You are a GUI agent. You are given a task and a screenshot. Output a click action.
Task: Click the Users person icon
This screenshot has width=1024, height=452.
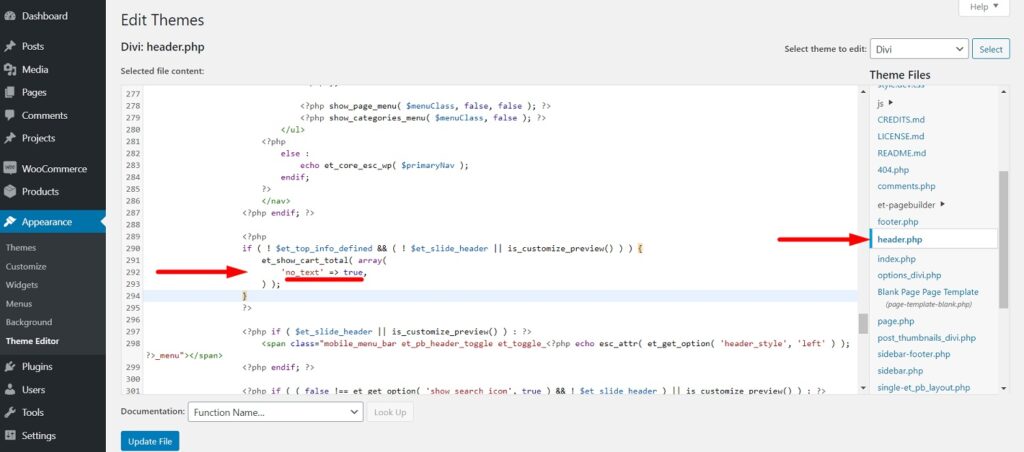tap(10, 389)
